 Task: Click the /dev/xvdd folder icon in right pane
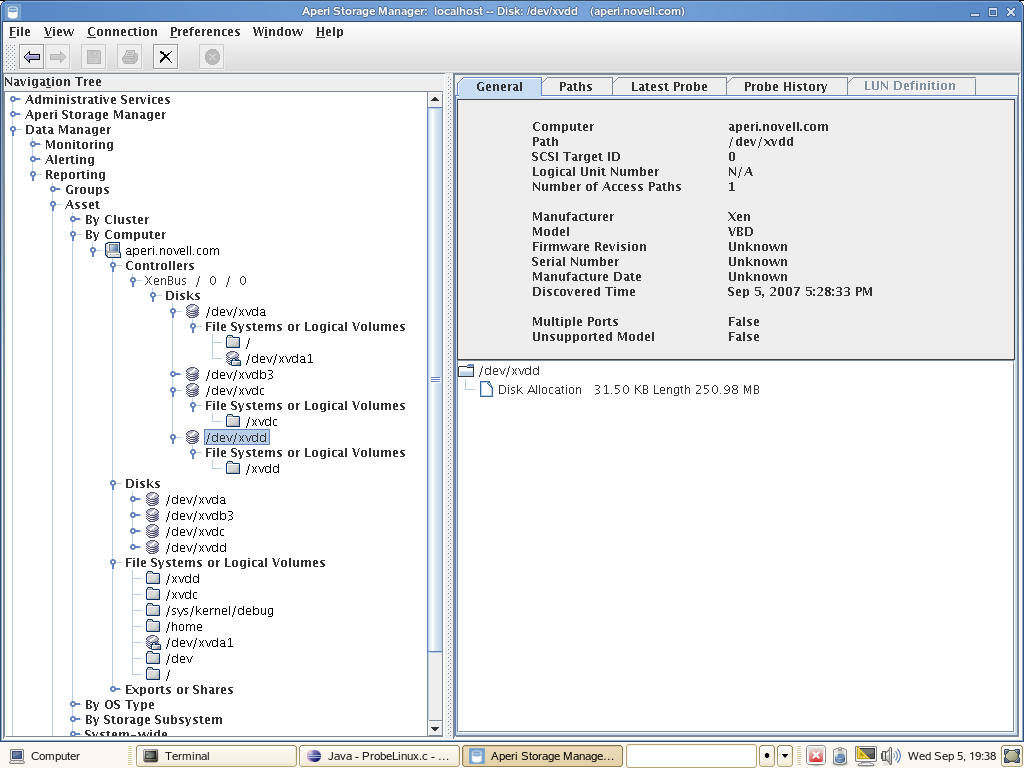tap(466, 370)
